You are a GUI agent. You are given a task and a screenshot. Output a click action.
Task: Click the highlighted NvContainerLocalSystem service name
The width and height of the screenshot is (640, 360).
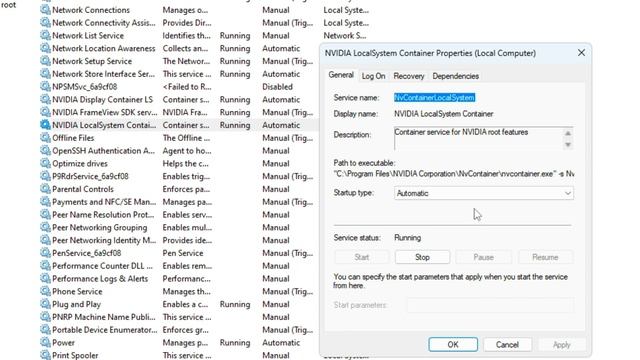(434, 98)
